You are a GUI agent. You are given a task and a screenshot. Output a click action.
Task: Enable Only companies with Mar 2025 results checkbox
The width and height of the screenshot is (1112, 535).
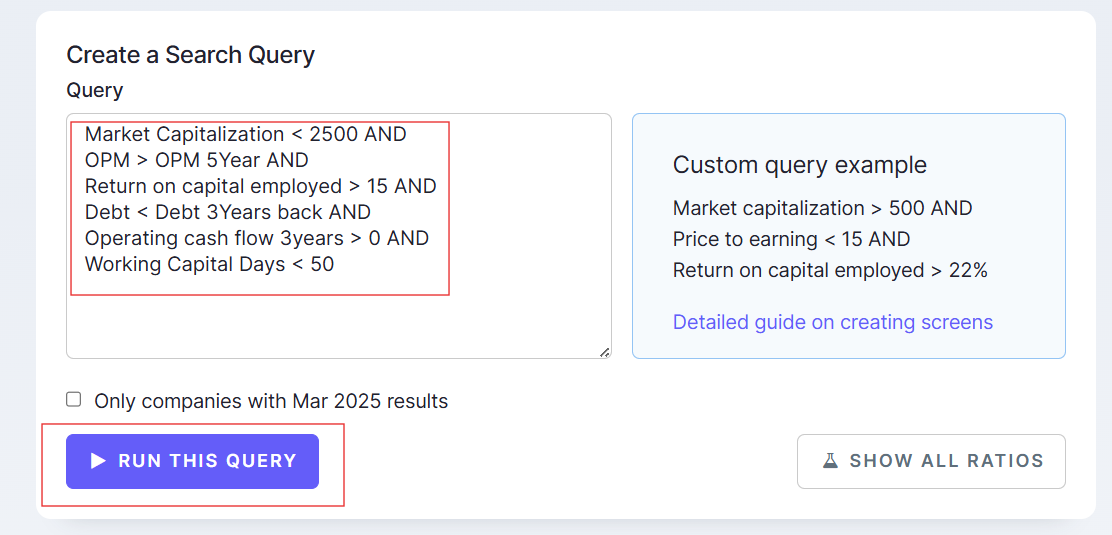[74, 400]
